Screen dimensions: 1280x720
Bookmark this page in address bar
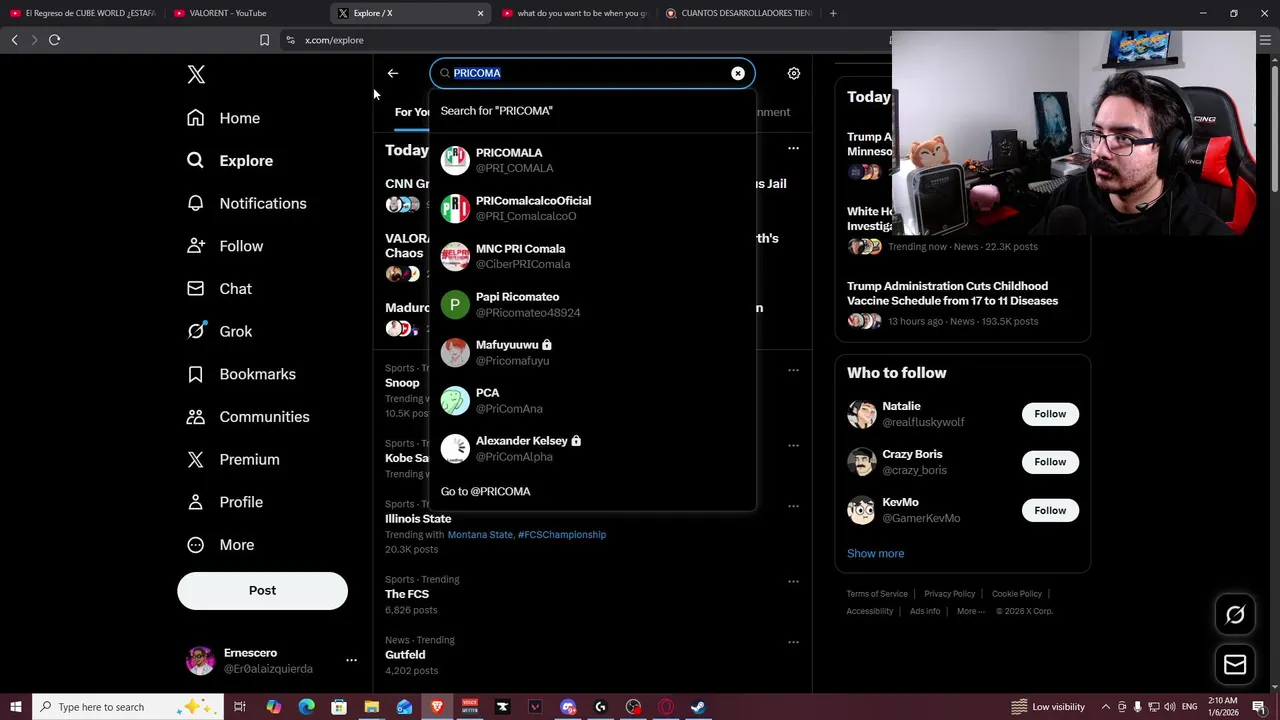264,40
